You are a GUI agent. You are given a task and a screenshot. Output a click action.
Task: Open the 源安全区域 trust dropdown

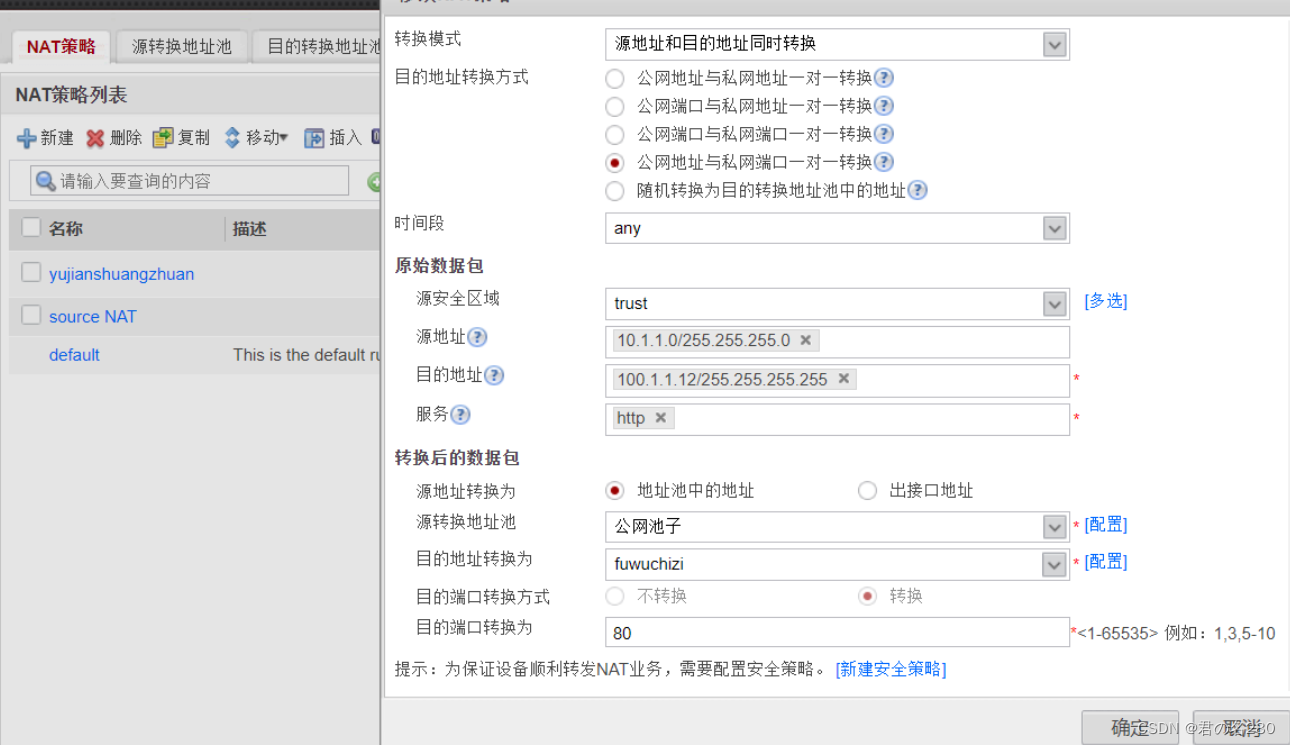1054,304
